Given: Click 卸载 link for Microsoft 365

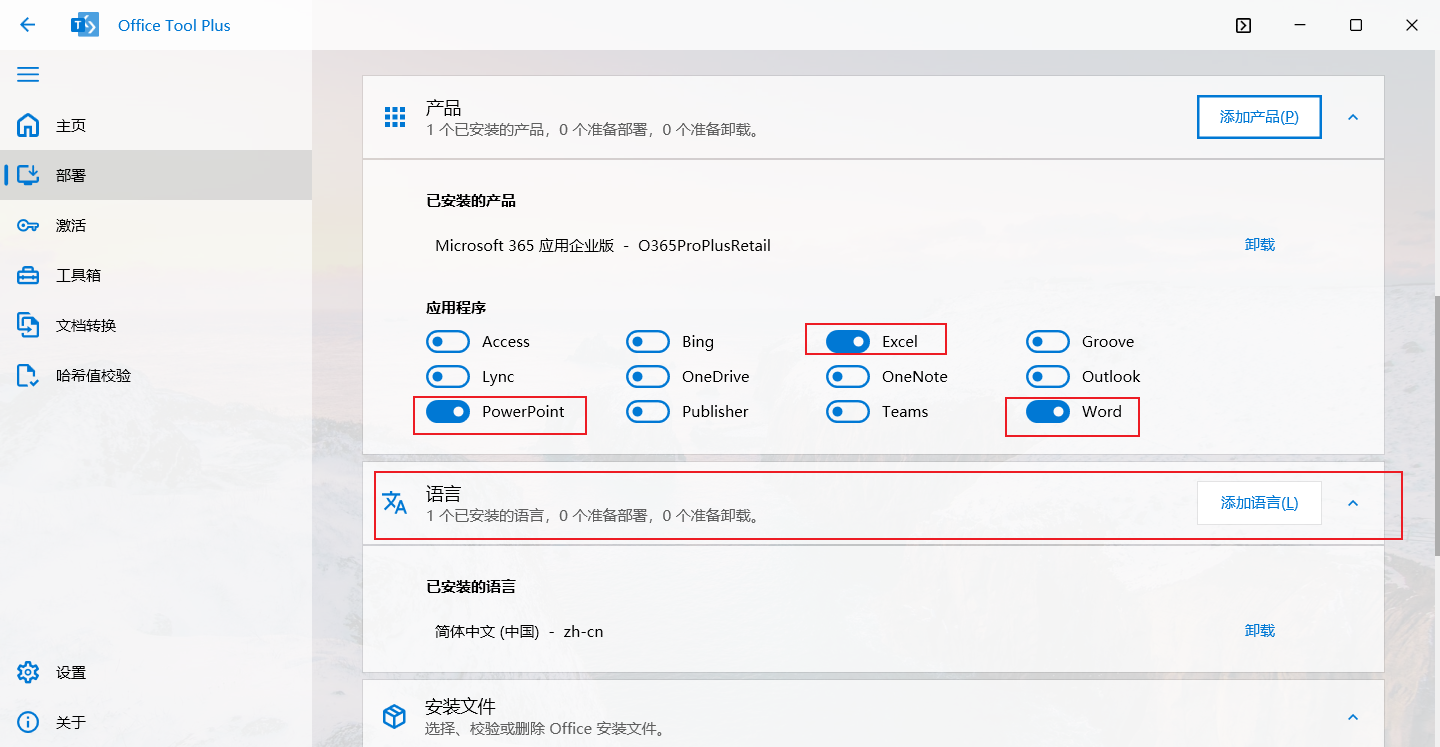Looking at the screenshot, I should [x=1260, y=245].
